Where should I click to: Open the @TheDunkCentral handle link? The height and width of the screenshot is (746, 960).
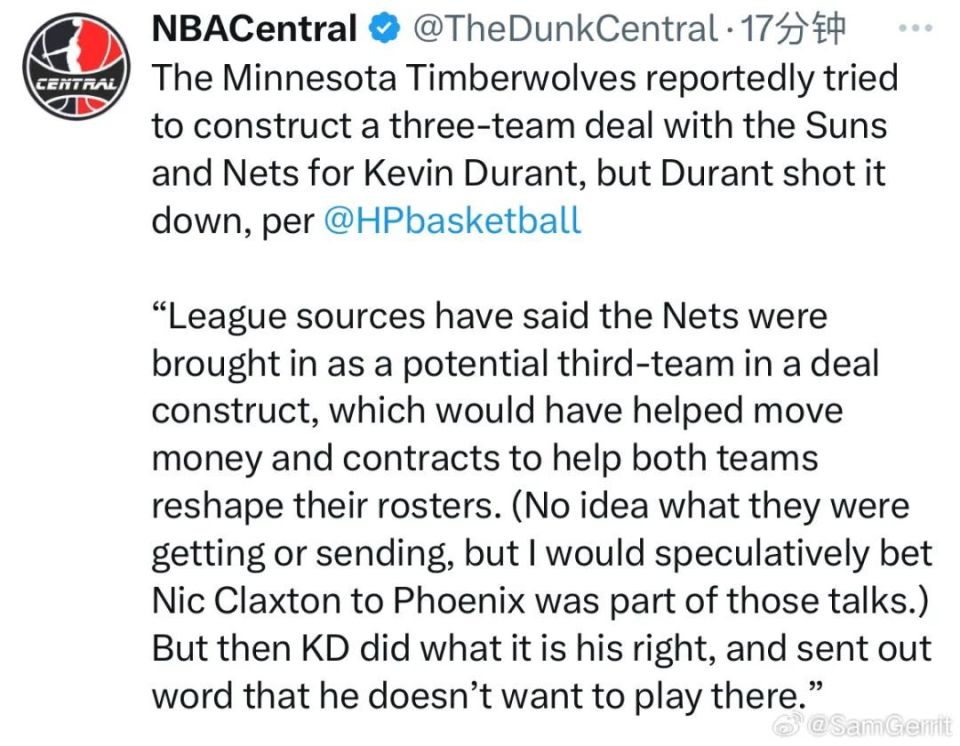[x=564, y=29]
